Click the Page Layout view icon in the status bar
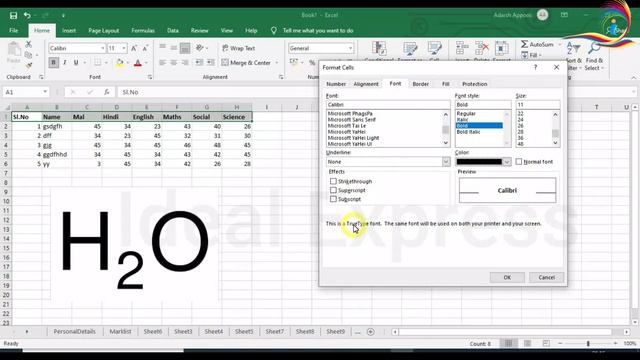Image resolution: width=640 pixels, height=360 pixels. 527,344
